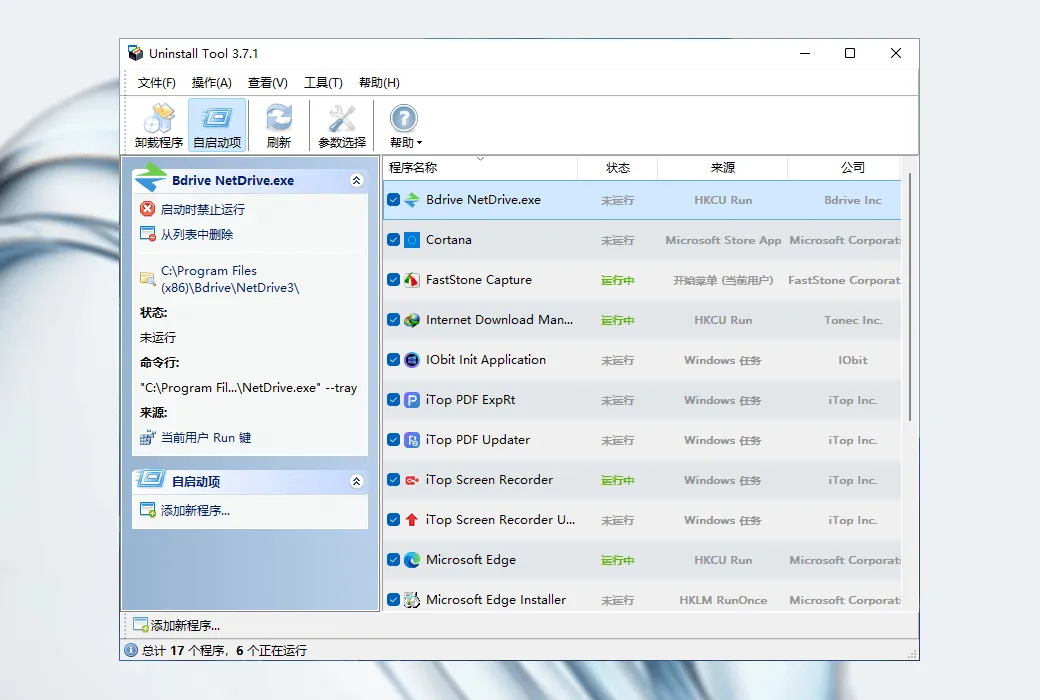Click the 添加新程序... link in side panel
1040x700 pixels.
195,510
